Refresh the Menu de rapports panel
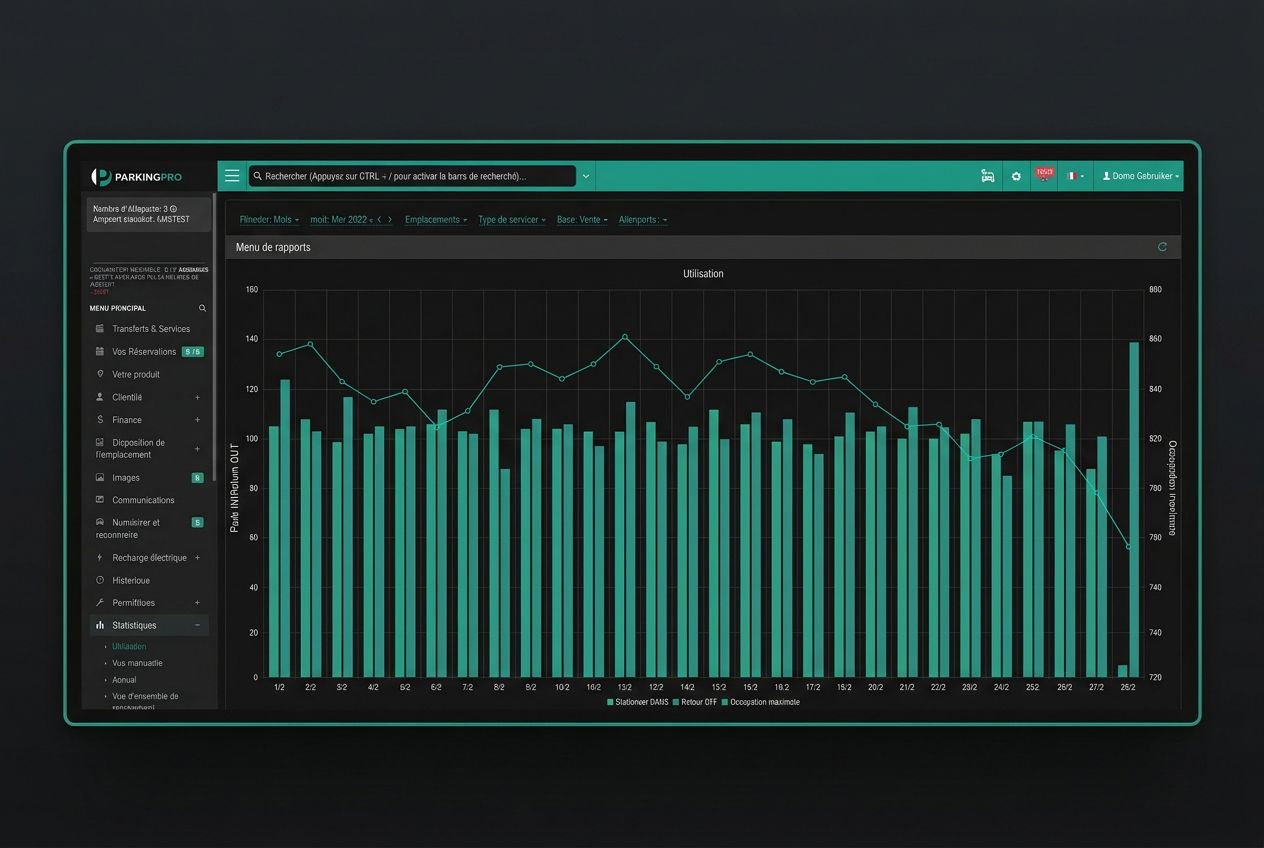 tap(1162, 247)
